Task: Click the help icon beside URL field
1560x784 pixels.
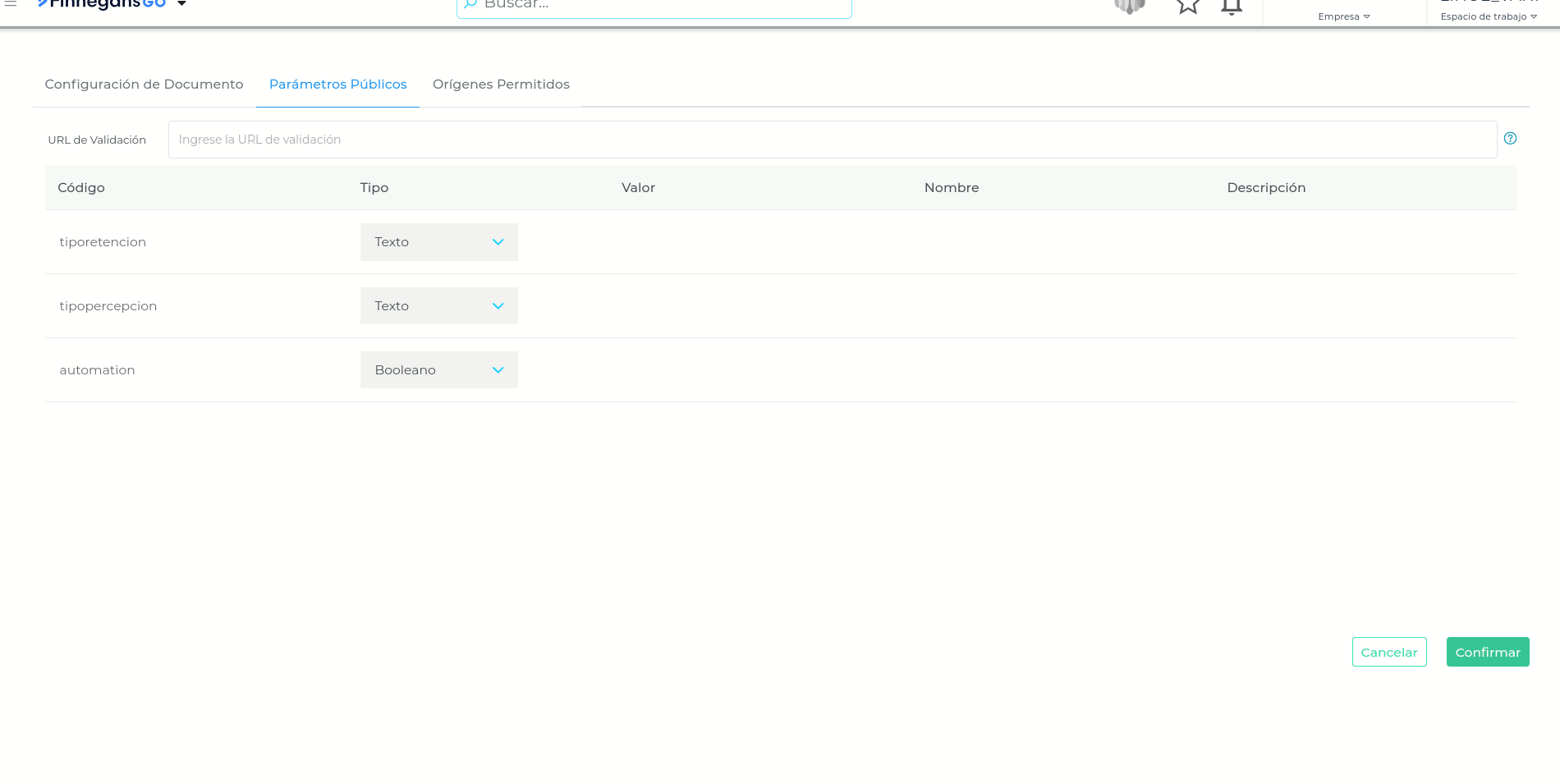Action: coord(1510,138)
